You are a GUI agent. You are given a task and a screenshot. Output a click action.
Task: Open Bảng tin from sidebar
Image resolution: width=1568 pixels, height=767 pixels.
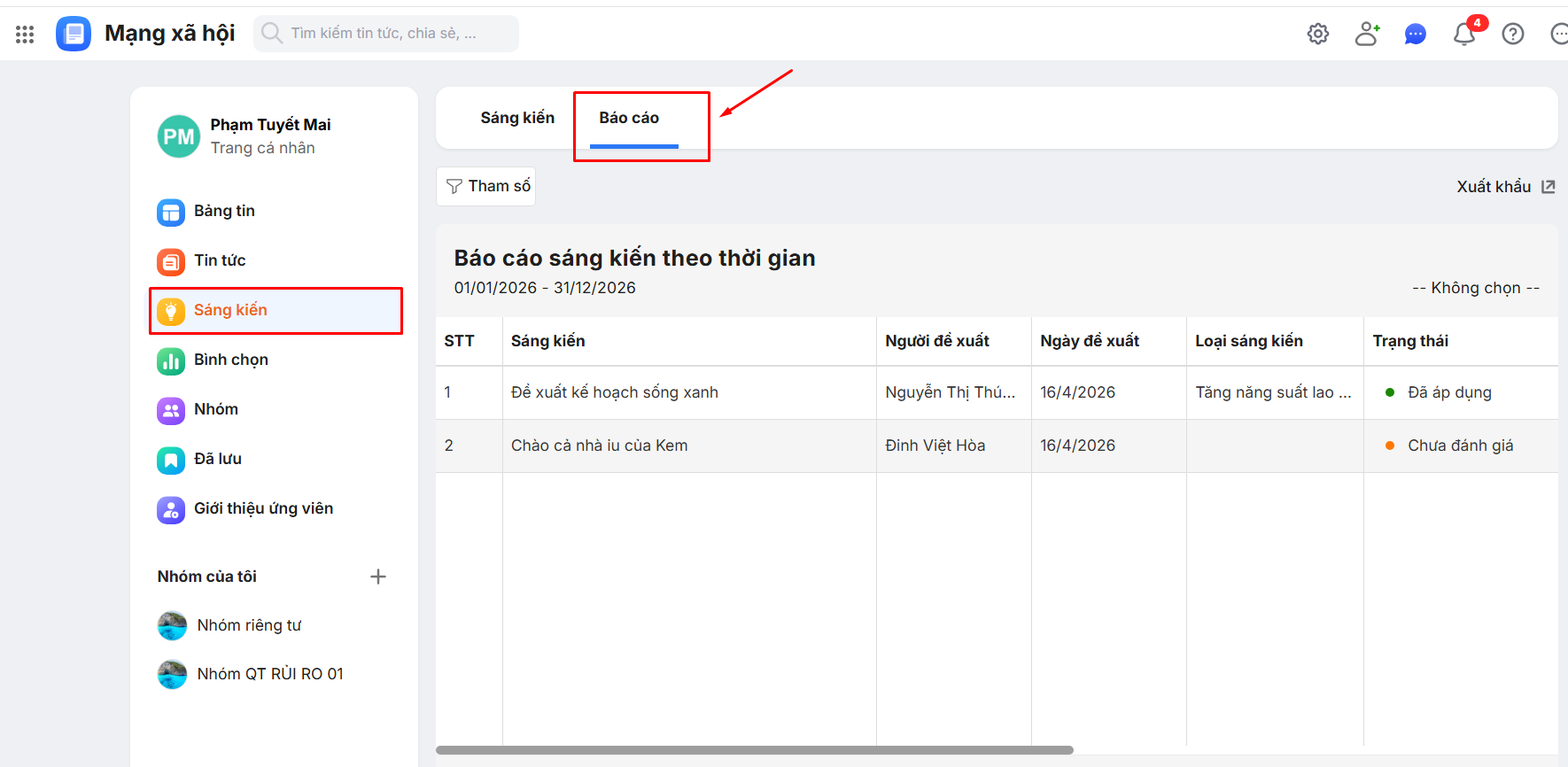click(224, 211)
